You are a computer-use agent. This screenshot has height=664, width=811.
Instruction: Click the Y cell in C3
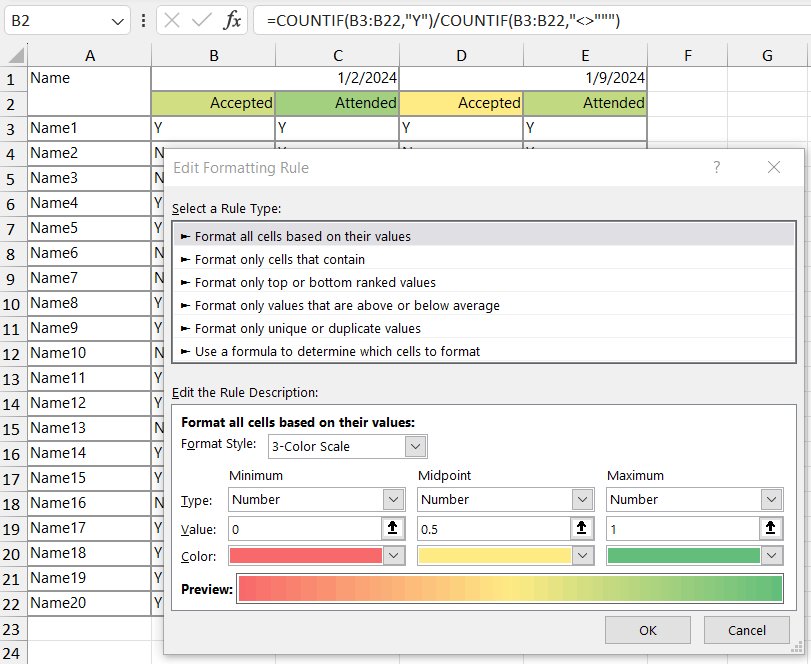tap(337, 128)
